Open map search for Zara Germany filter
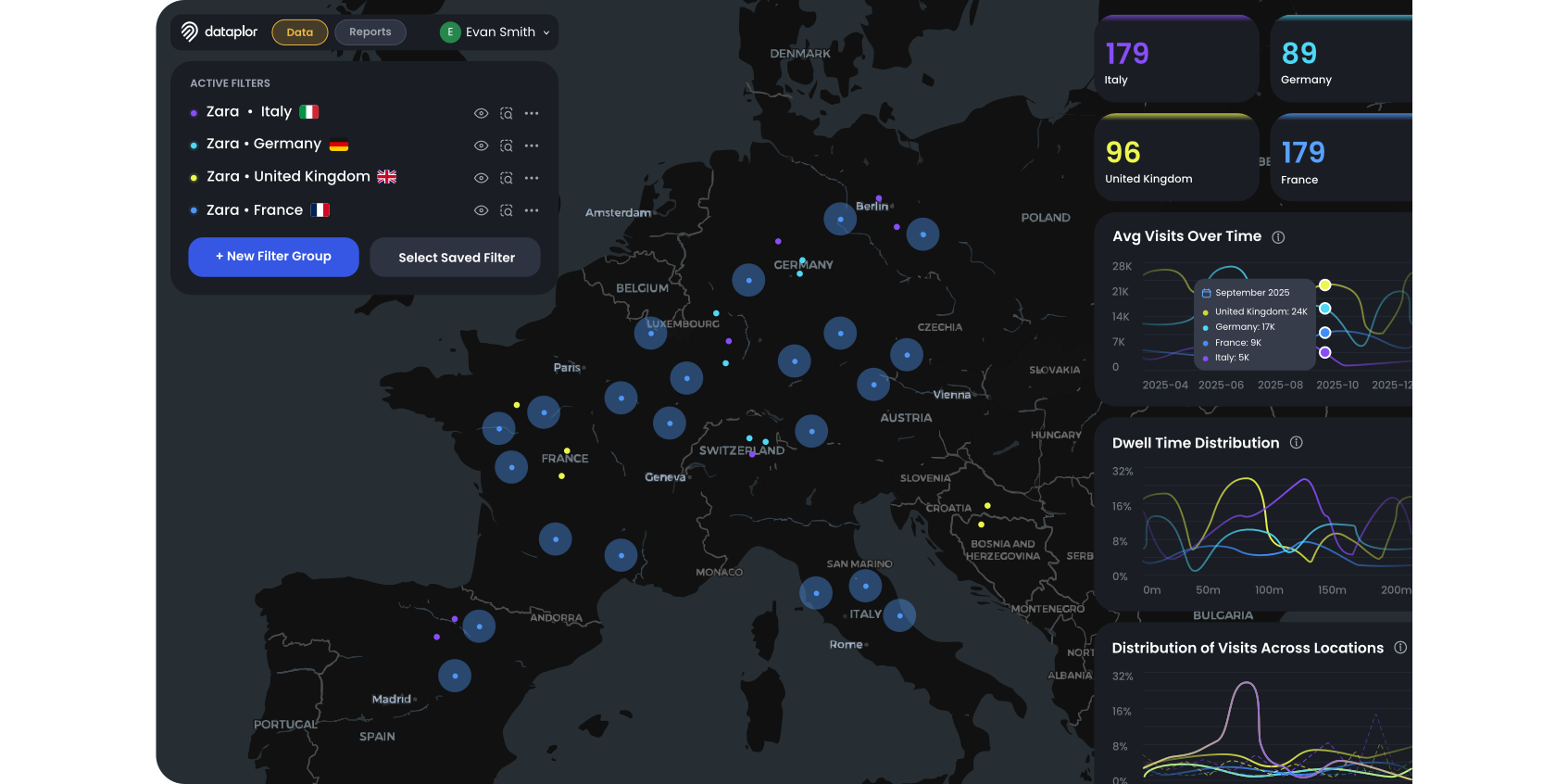The width and height of the screenshot is (1568, 784). pos(507,145)
